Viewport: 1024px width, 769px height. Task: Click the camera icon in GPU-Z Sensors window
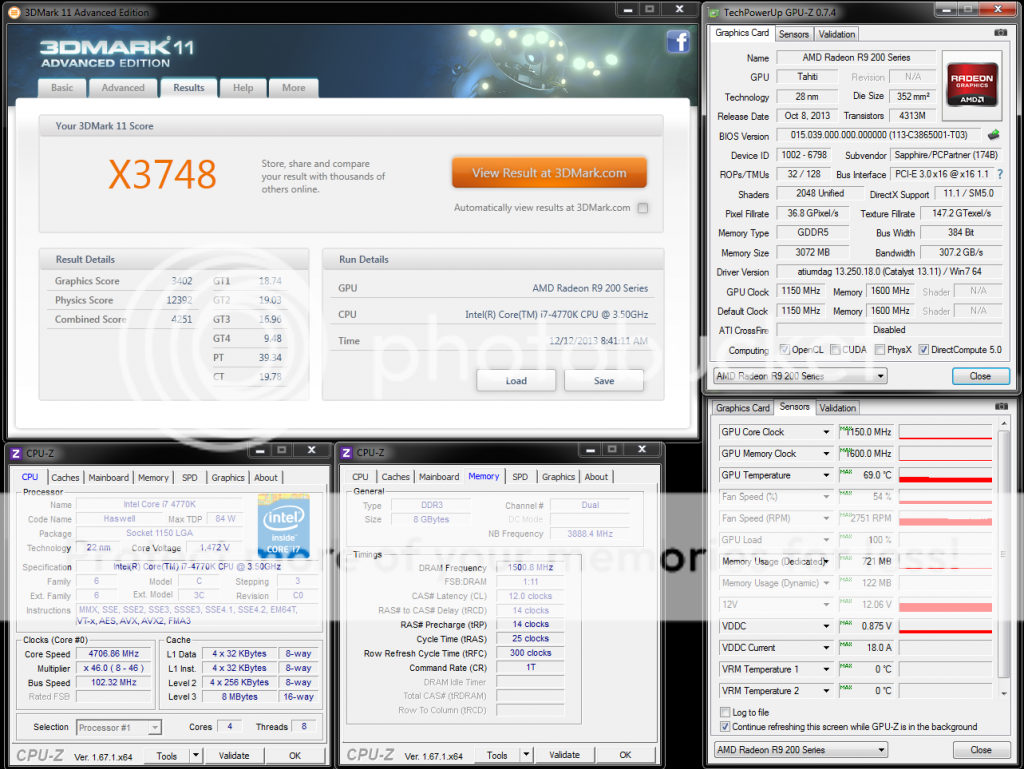pos(1000,407)
